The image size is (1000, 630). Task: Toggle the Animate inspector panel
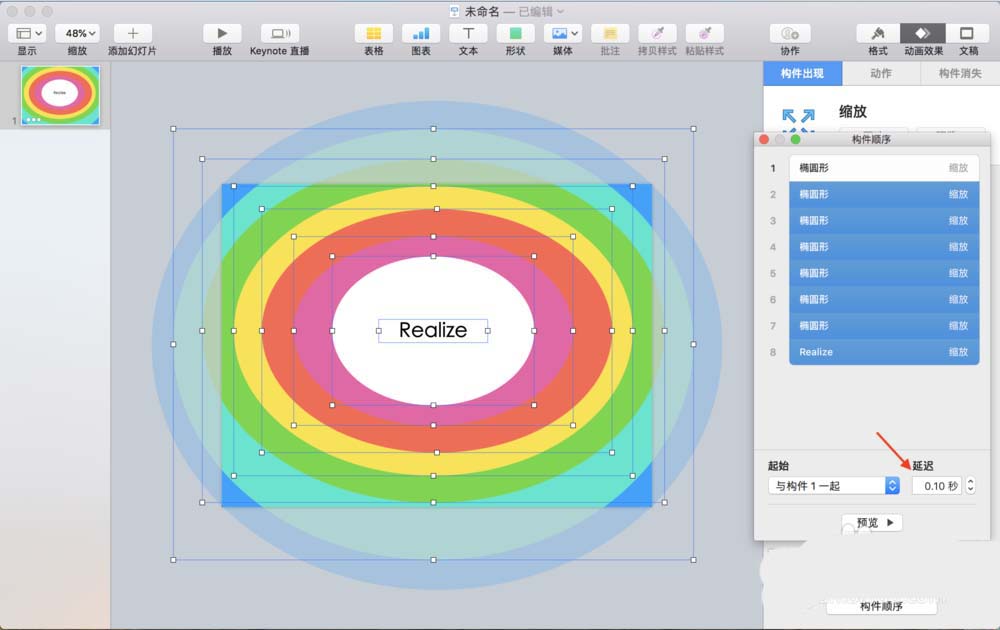click(x=923, y=34)
